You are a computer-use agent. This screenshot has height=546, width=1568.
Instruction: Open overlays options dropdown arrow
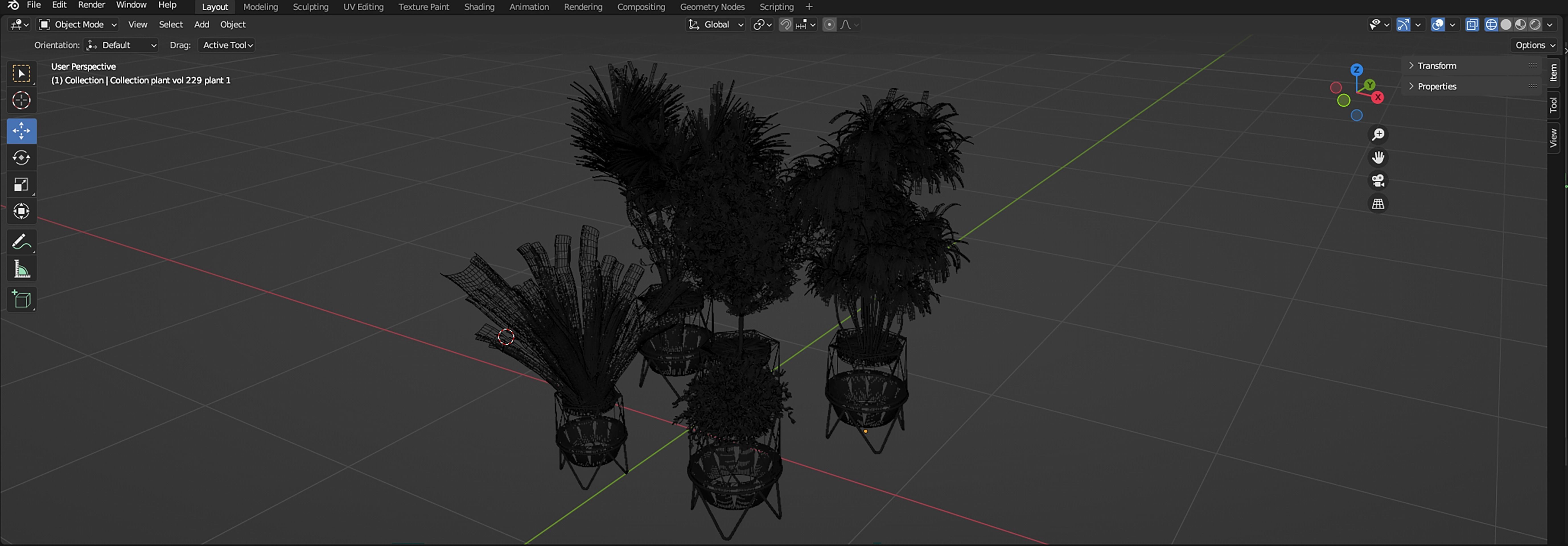pos(1452,24)
